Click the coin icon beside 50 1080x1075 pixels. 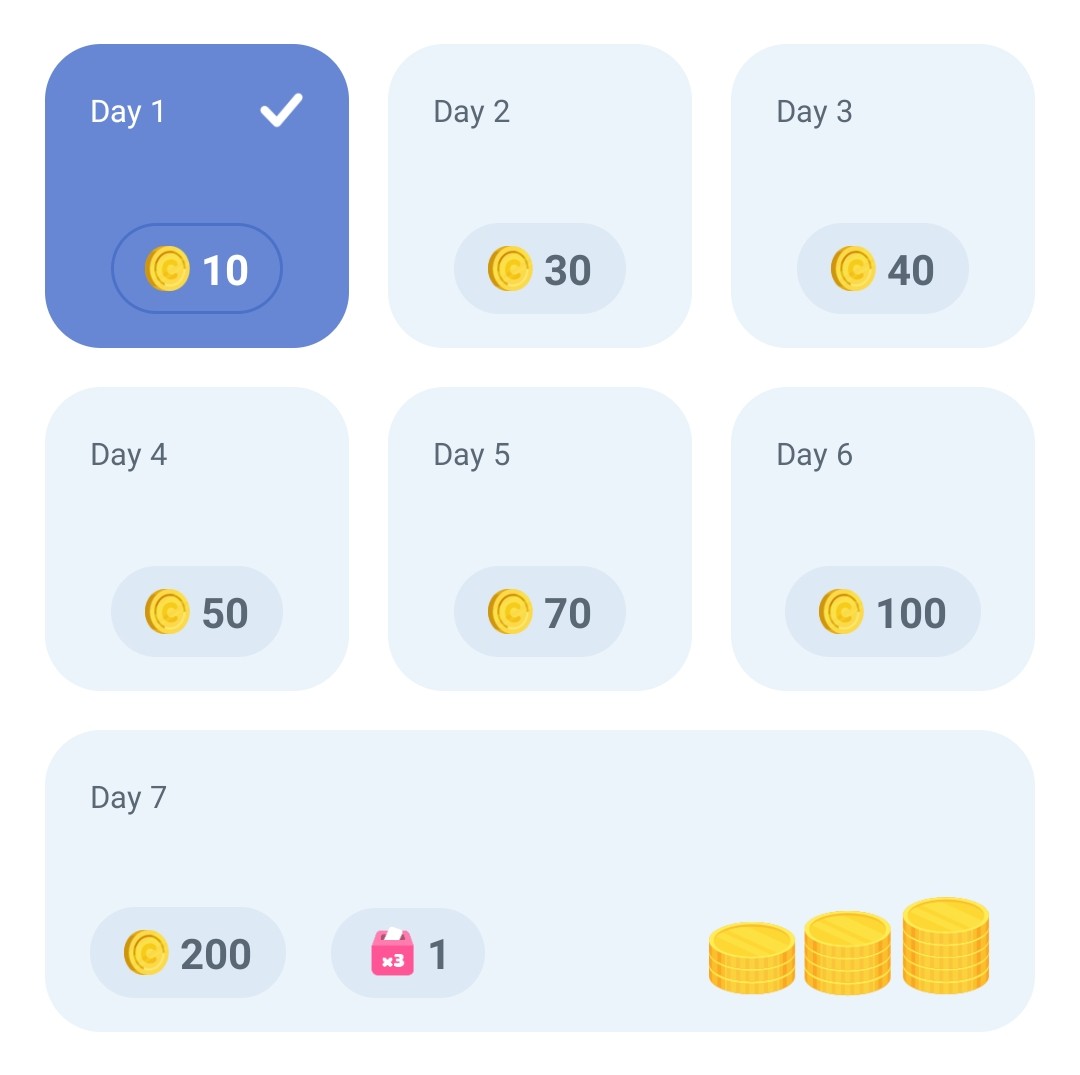pyautogui.click(x=167, y=612)
